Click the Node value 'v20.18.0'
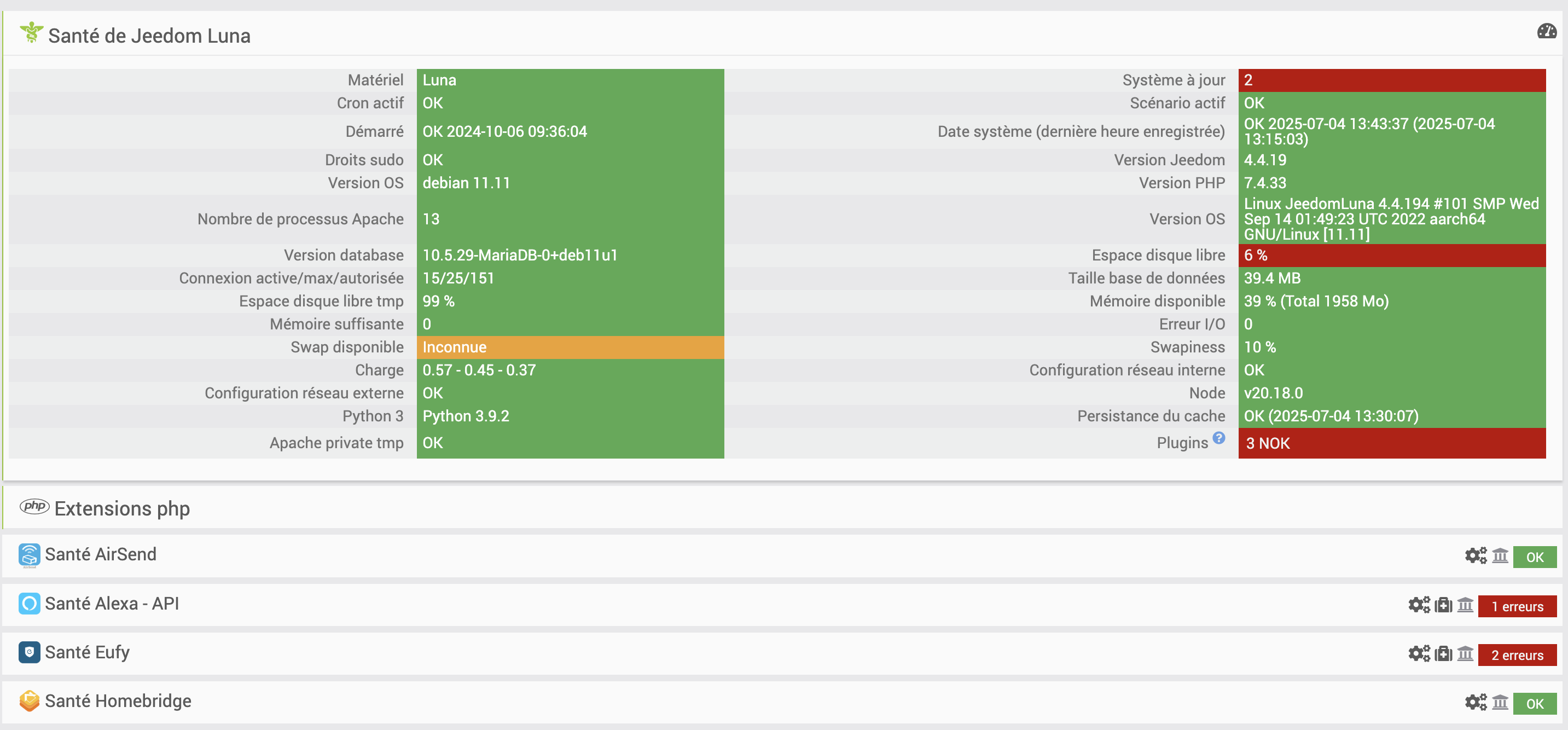The image size is (1568, 730). (x=1392, y=393)
